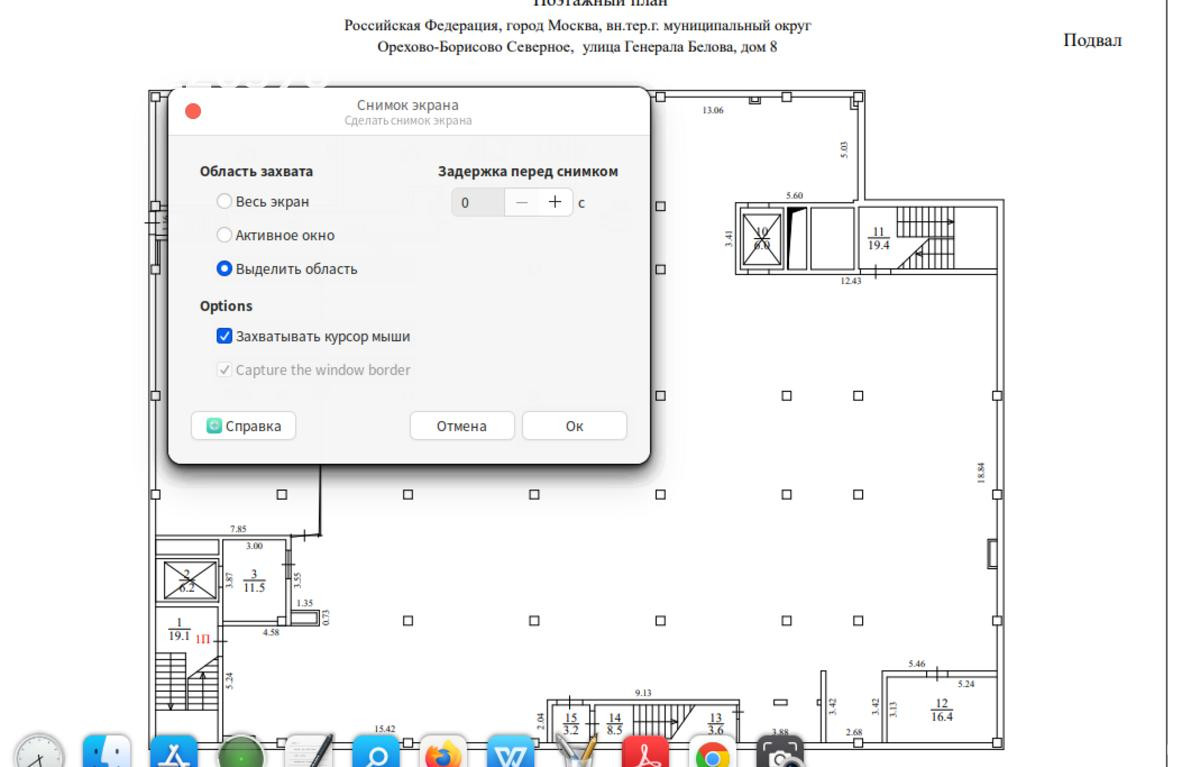
Task: Open the blue magnifier search dock icon
Action: [x=376, y=752]
